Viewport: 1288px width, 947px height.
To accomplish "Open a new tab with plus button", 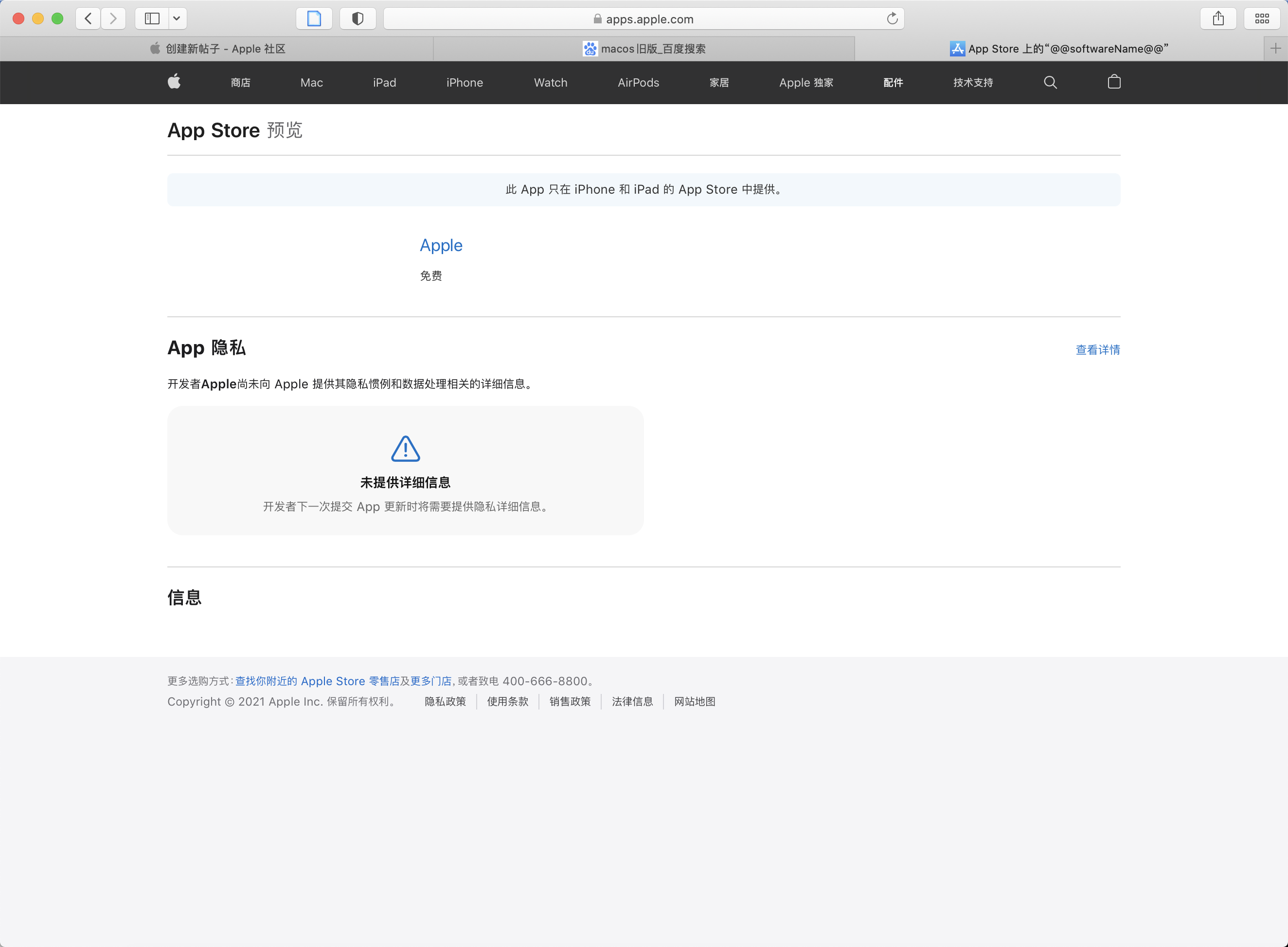I will click(x=1275, y=49).
